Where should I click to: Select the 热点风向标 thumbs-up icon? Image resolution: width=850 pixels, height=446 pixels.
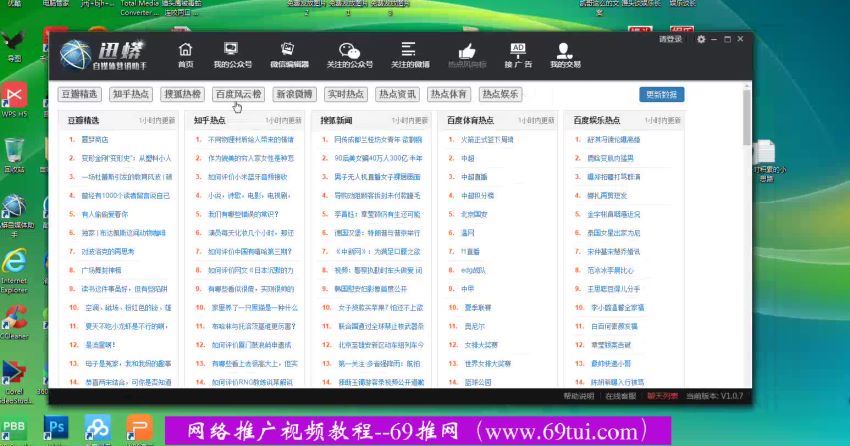click(x=467, y=56)
